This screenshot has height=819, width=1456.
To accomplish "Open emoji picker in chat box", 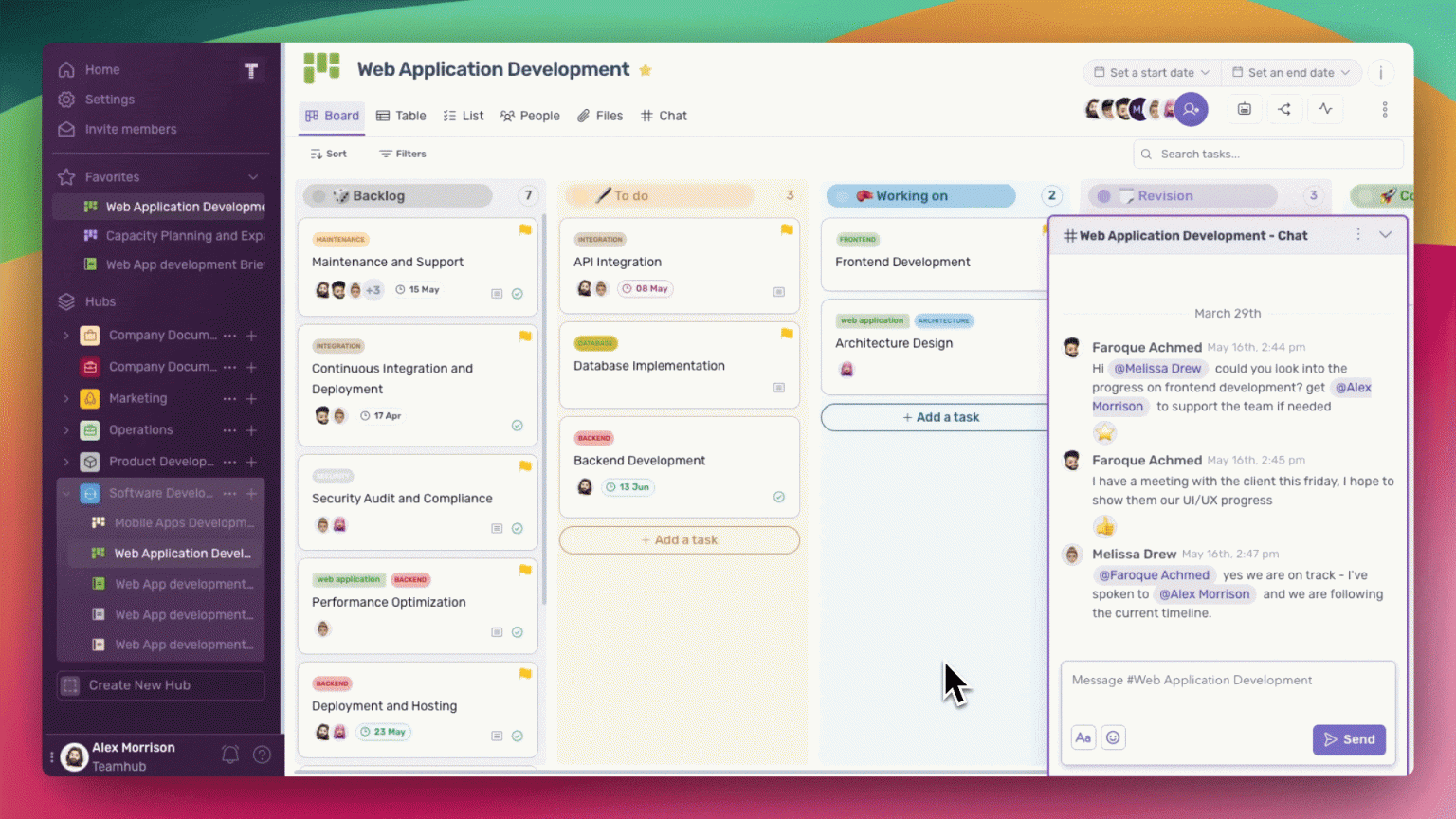I will tap(1113, 737).
